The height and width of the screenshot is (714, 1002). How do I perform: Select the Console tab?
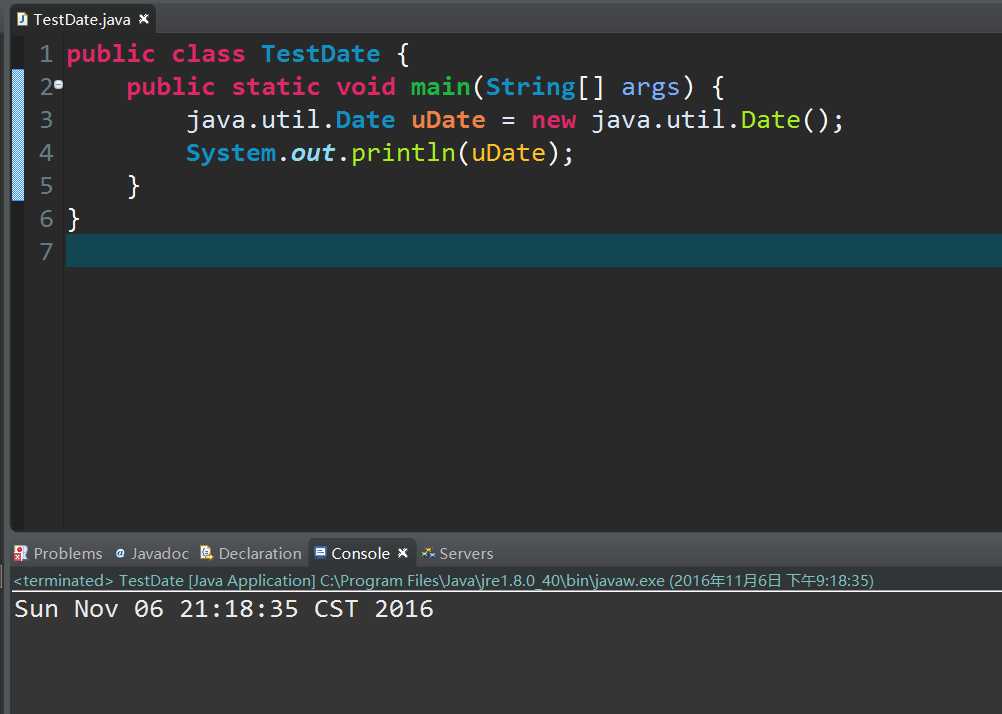pyautogui.click(x=360, y=553)
